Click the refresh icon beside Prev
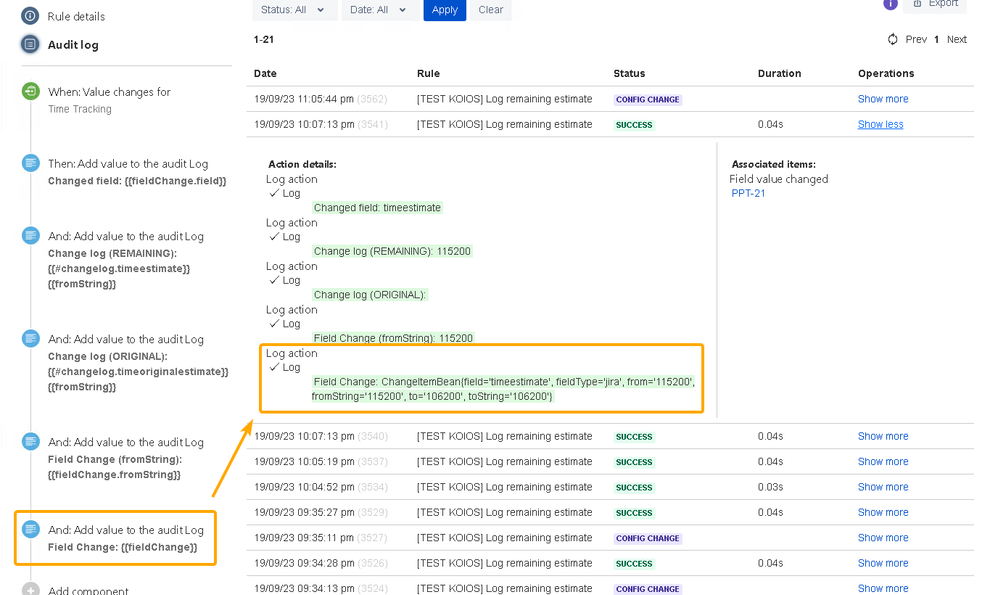This screenshot has height=595, width=998. (892, 39)
